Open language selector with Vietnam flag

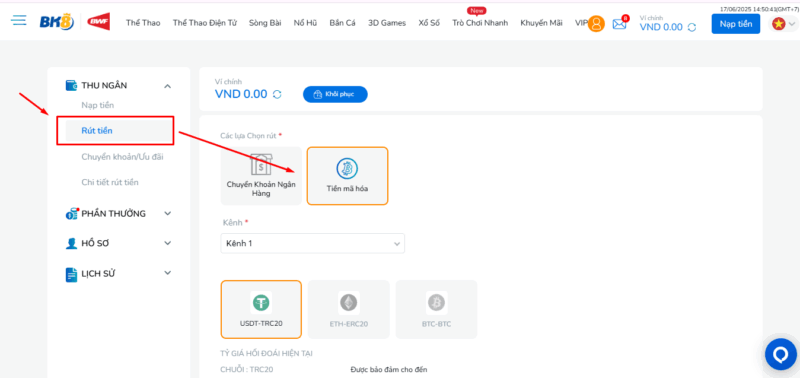click(x=783, y=23)
